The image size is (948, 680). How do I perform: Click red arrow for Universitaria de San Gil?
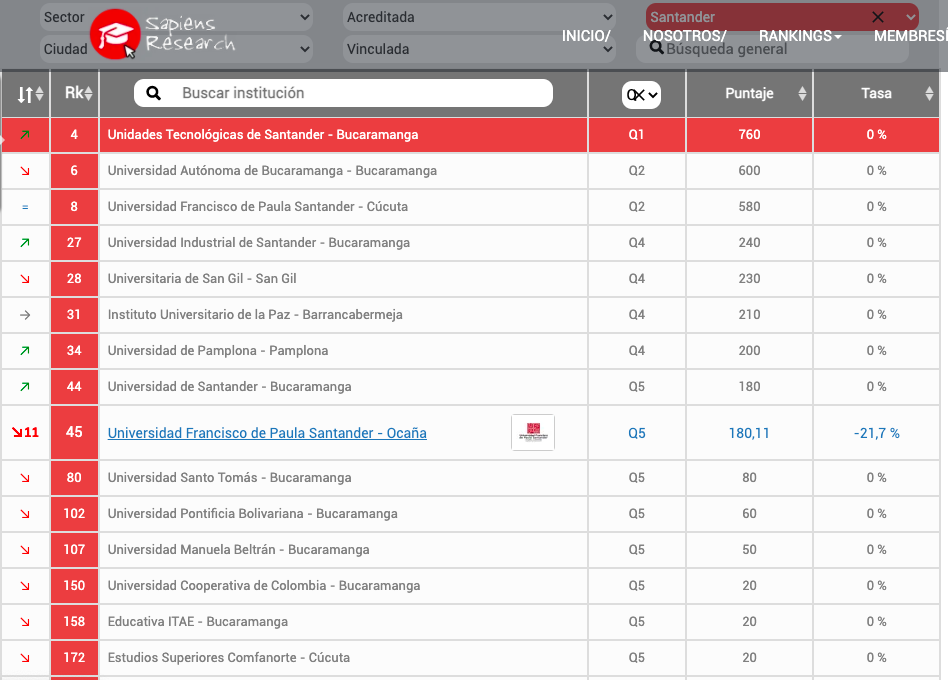pyautogui.click(x=25, y=279)
